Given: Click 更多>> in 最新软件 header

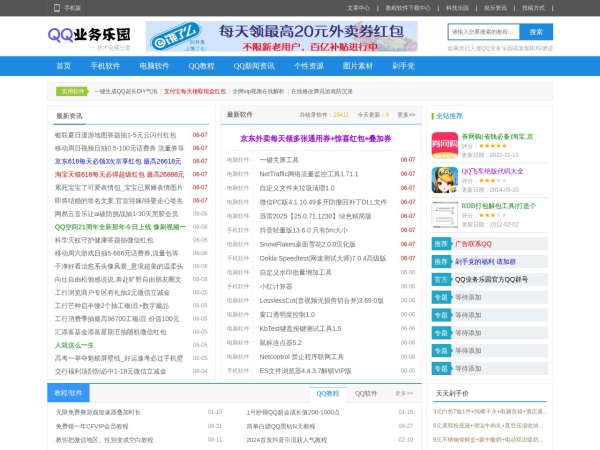Looking at the screenshot, I should click(x=406, y=115).
